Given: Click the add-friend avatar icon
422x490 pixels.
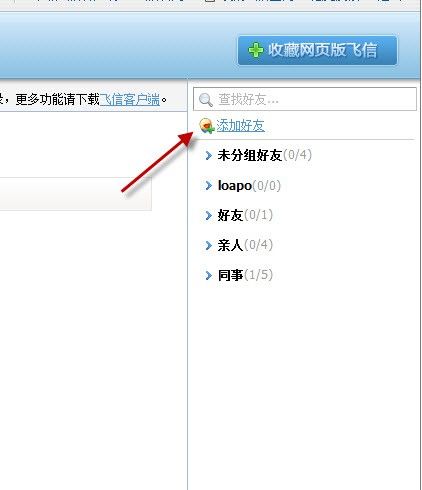Looking at the screenshot, I should tap(207, 126).
